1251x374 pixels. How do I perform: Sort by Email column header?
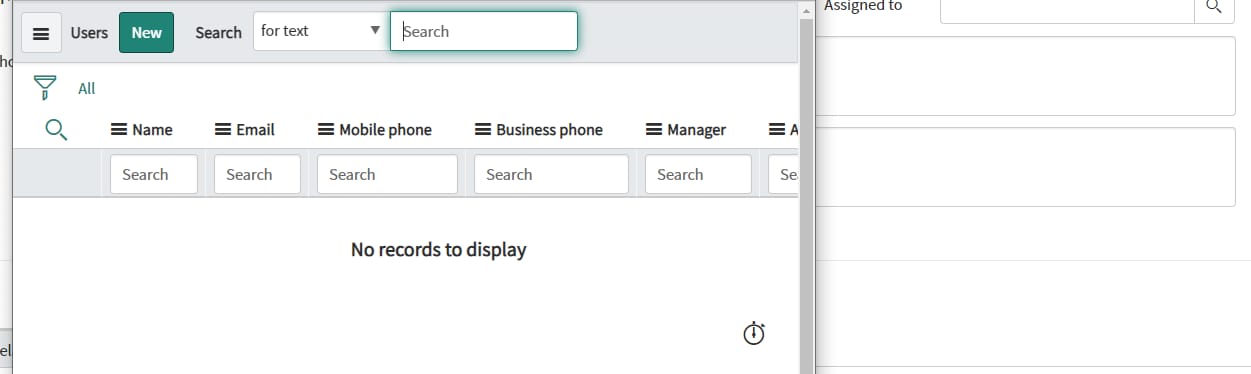255,130
